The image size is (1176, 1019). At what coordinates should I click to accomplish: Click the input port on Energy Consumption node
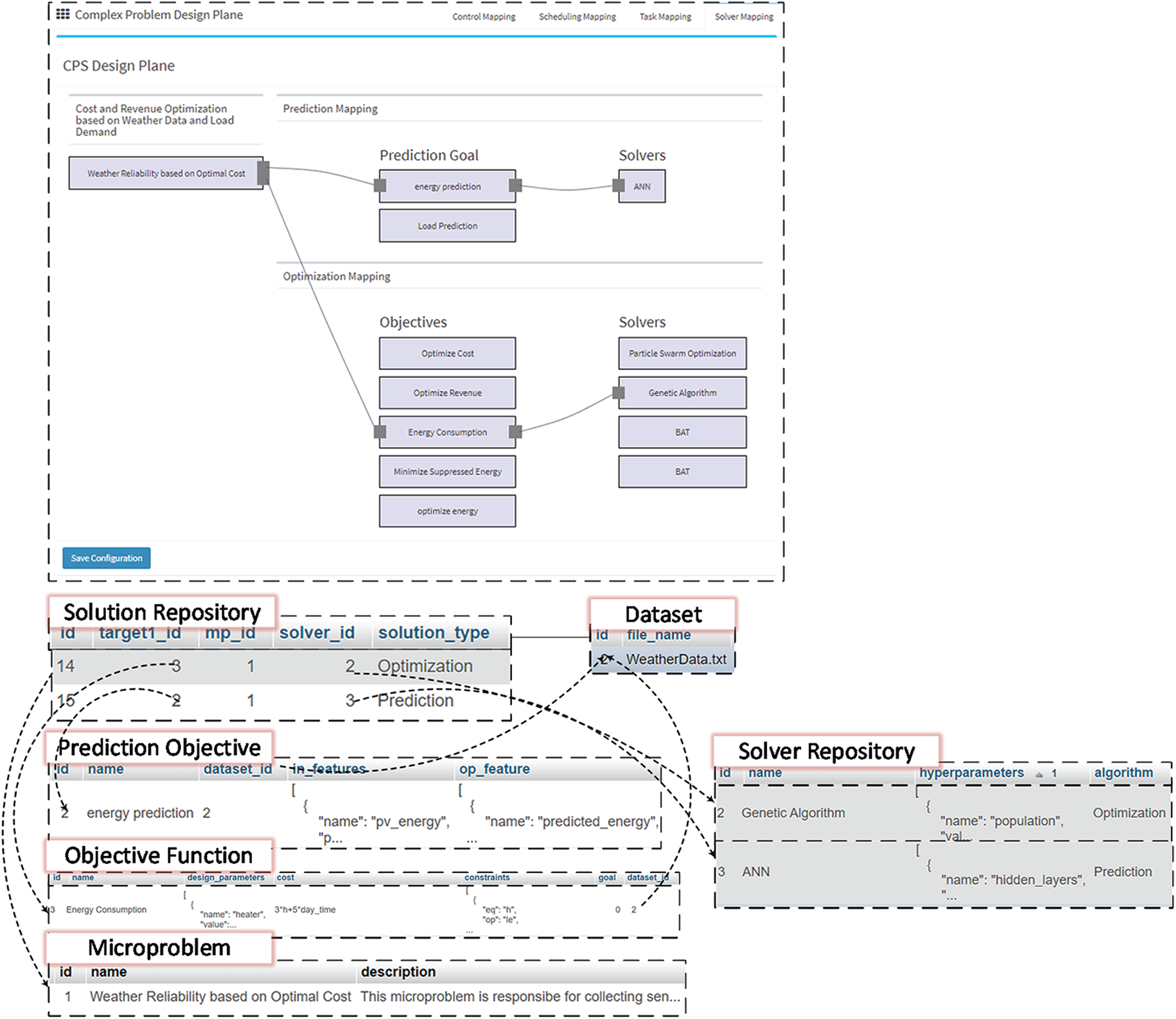click(x=380, y=432)
